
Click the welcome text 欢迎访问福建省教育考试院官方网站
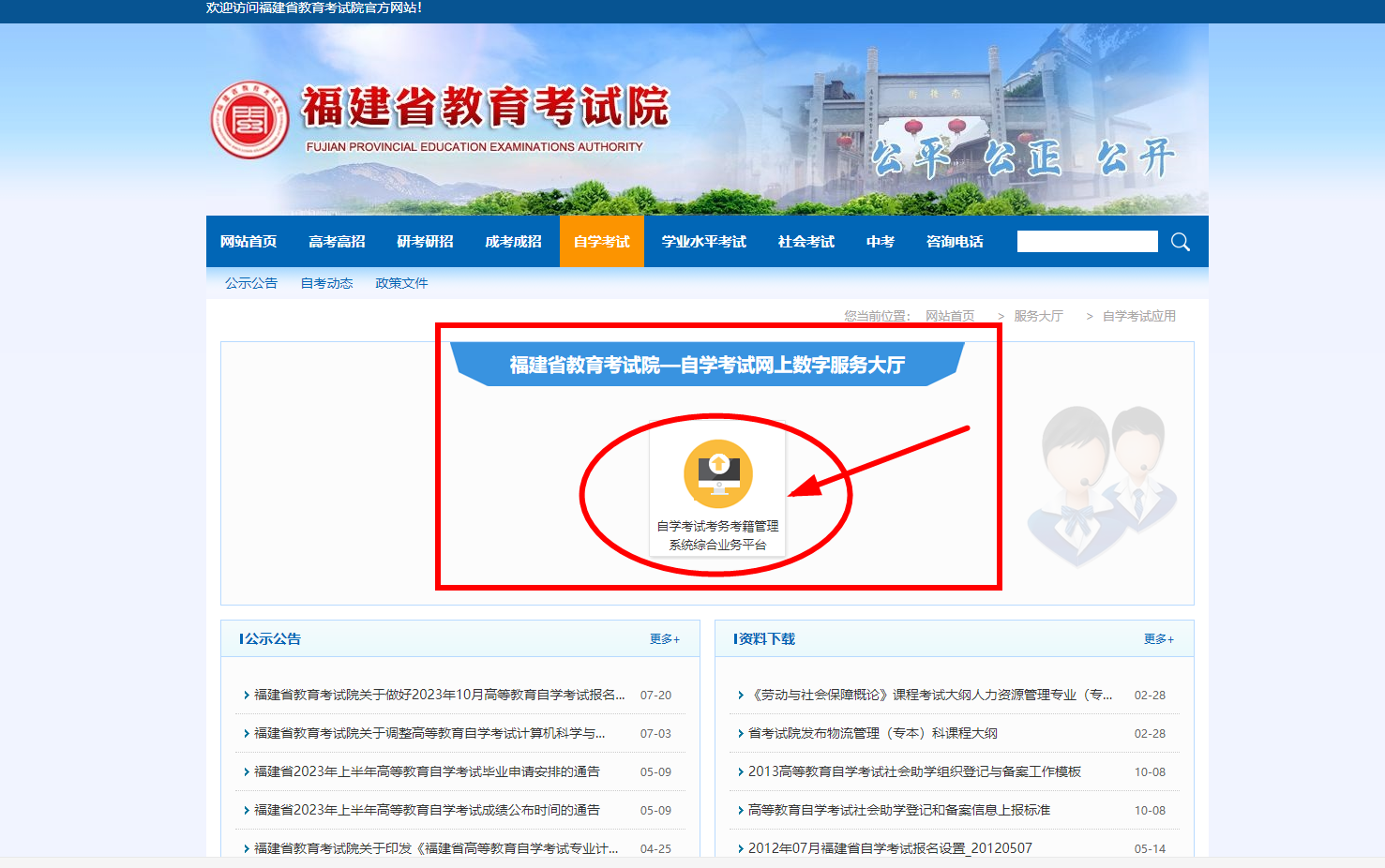314,7
